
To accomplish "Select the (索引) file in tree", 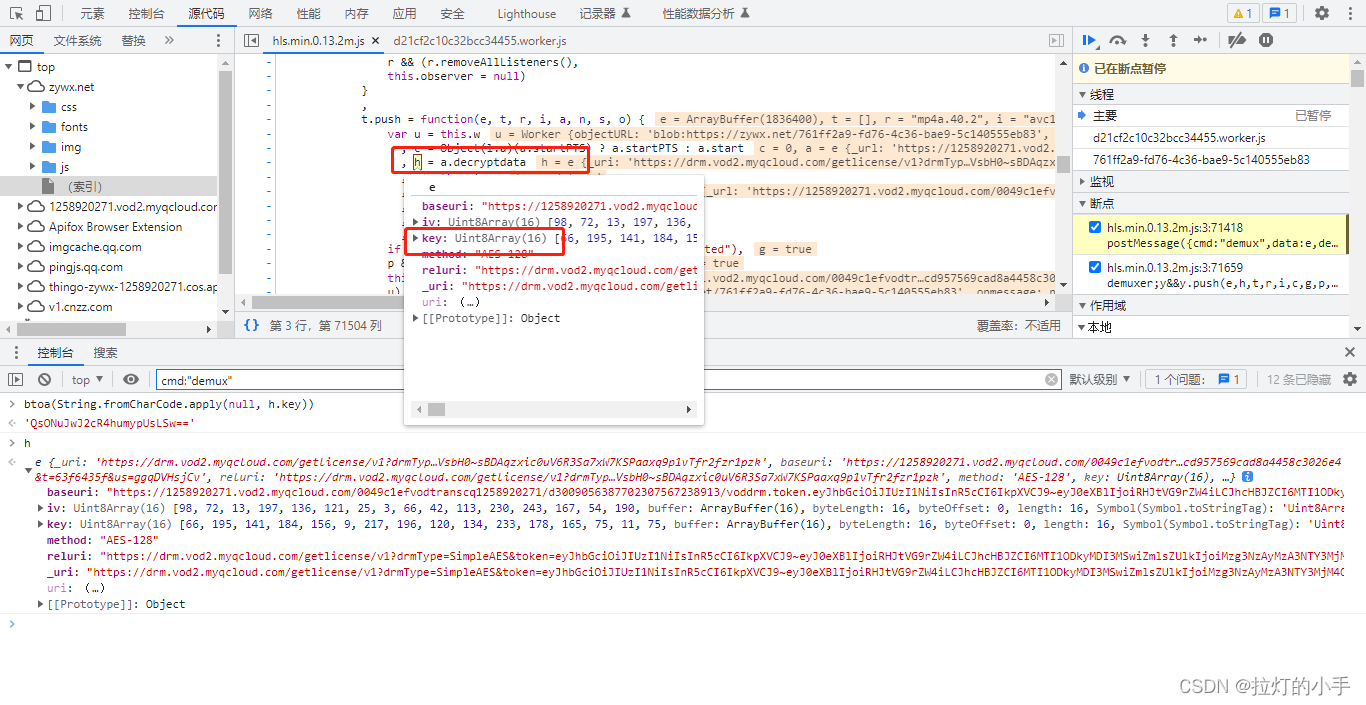I will coord(84,187).
